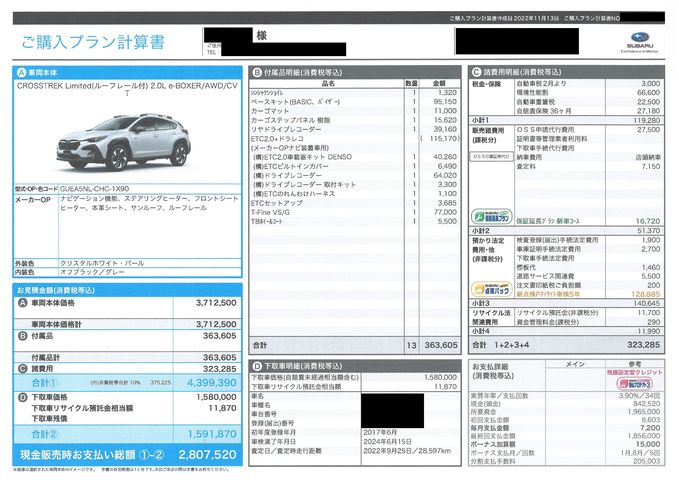This screenshot has width=679, height=480.
Task: Click the T-Fine VS/G price 77,000
Action: click(x=445, y=212)
